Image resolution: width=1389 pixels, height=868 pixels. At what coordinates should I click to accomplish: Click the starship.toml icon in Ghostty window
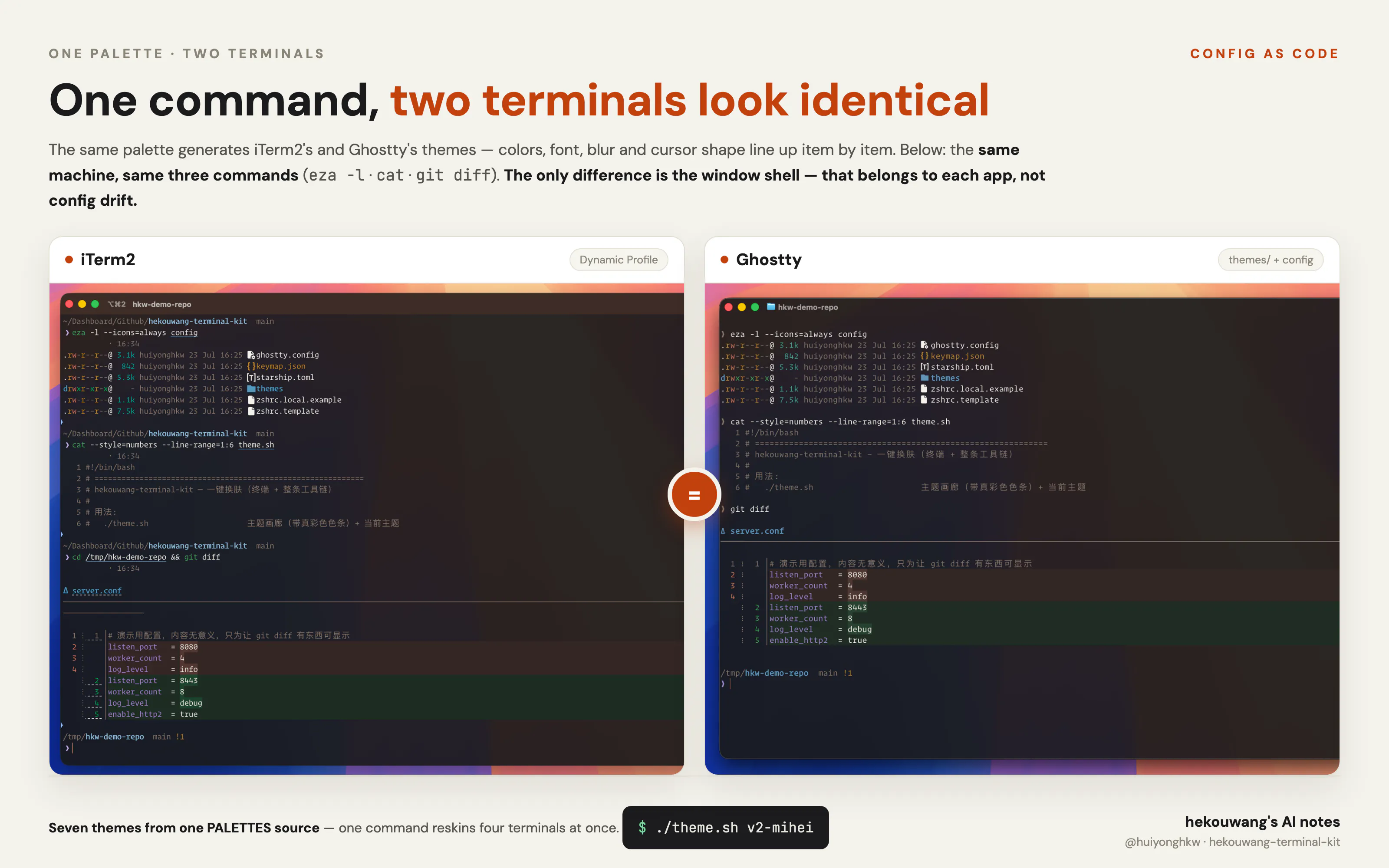coord(924,367)
